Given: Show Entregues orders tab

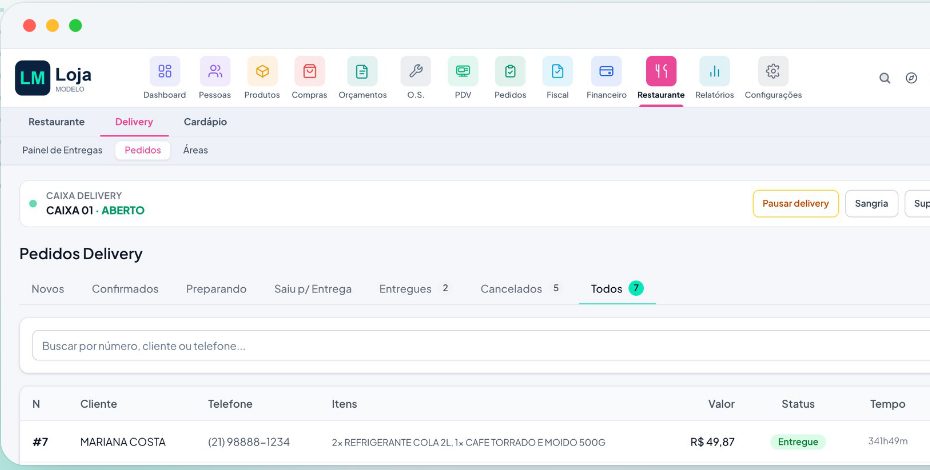Looking at the screenshot, I should (x=414, y=289).
